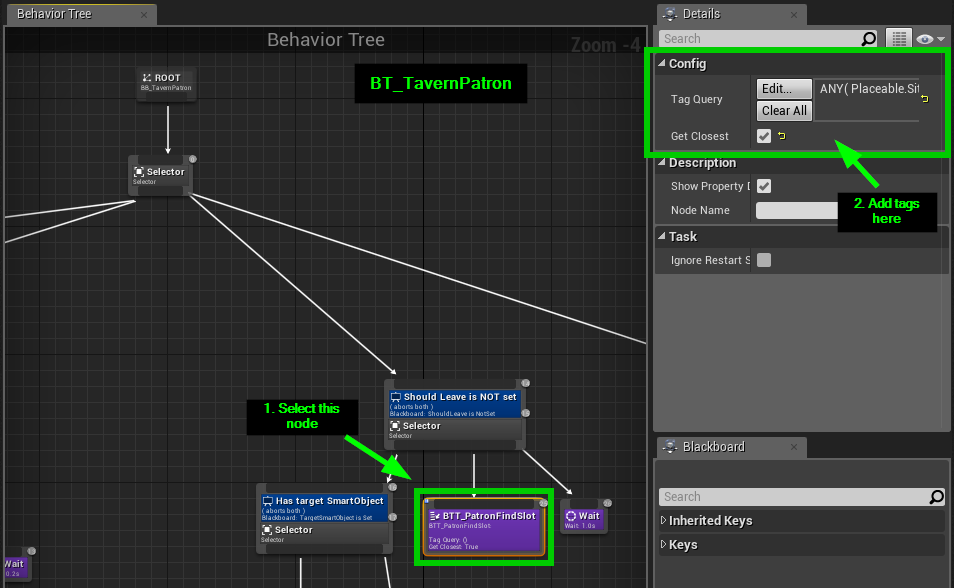Image resolution: width=954 pixels, height=588 pixels.
Task: Click the 'Has target SmartObject' decorator
Action: pos(323,506)
